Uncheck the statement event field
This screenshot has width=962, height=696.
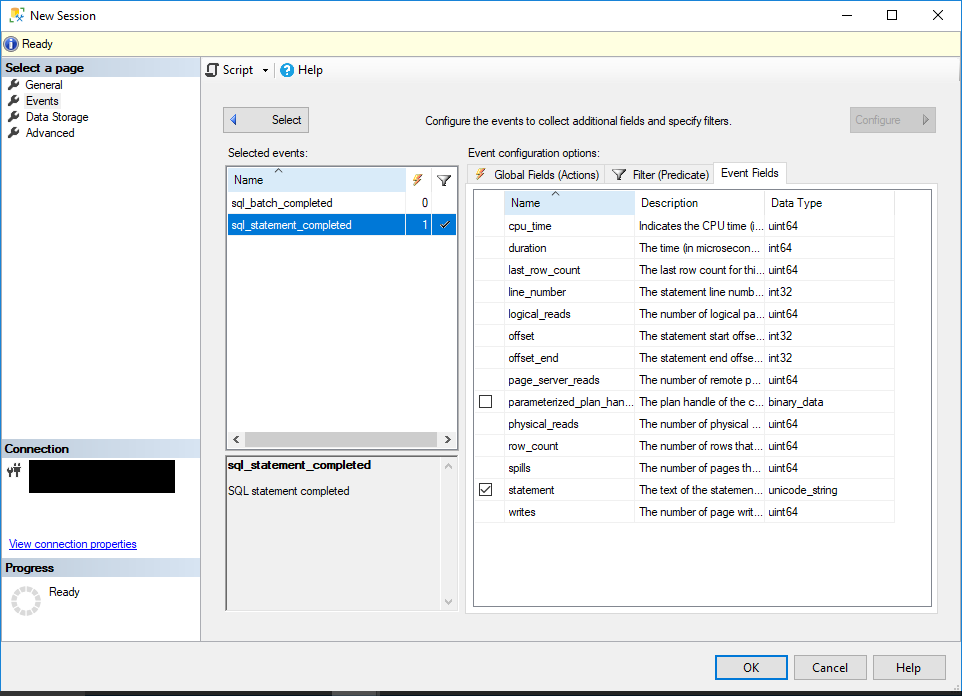coord(486,489)
